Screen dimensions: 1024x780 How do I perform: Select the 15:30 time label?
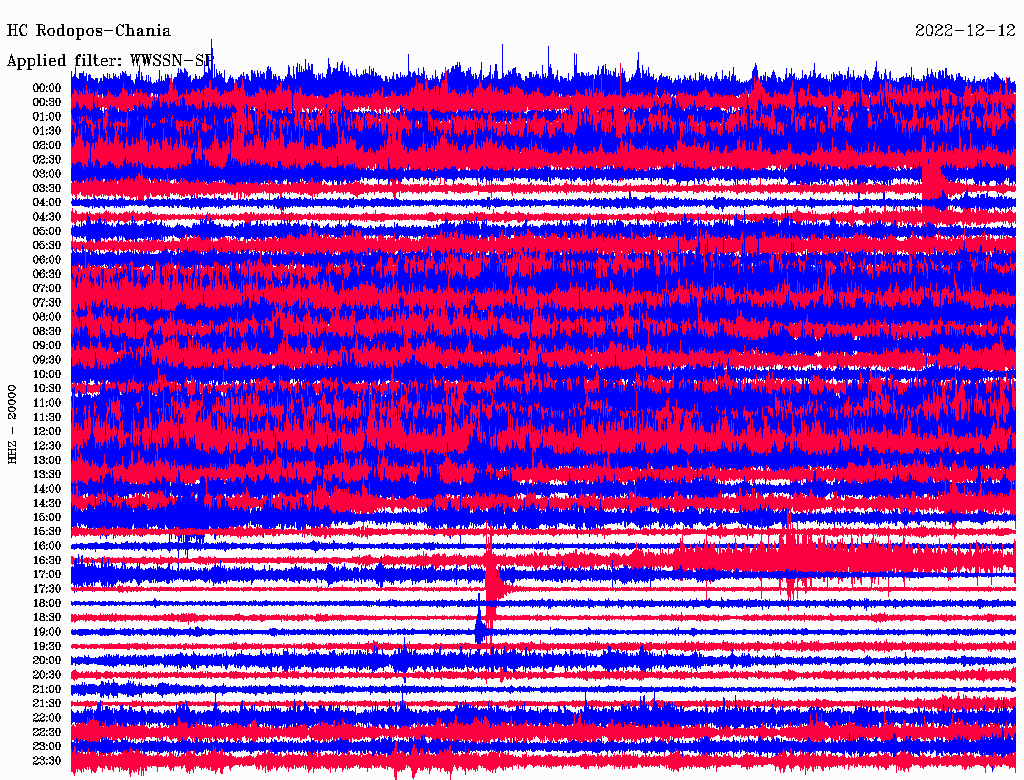click(x=47, y=531)
